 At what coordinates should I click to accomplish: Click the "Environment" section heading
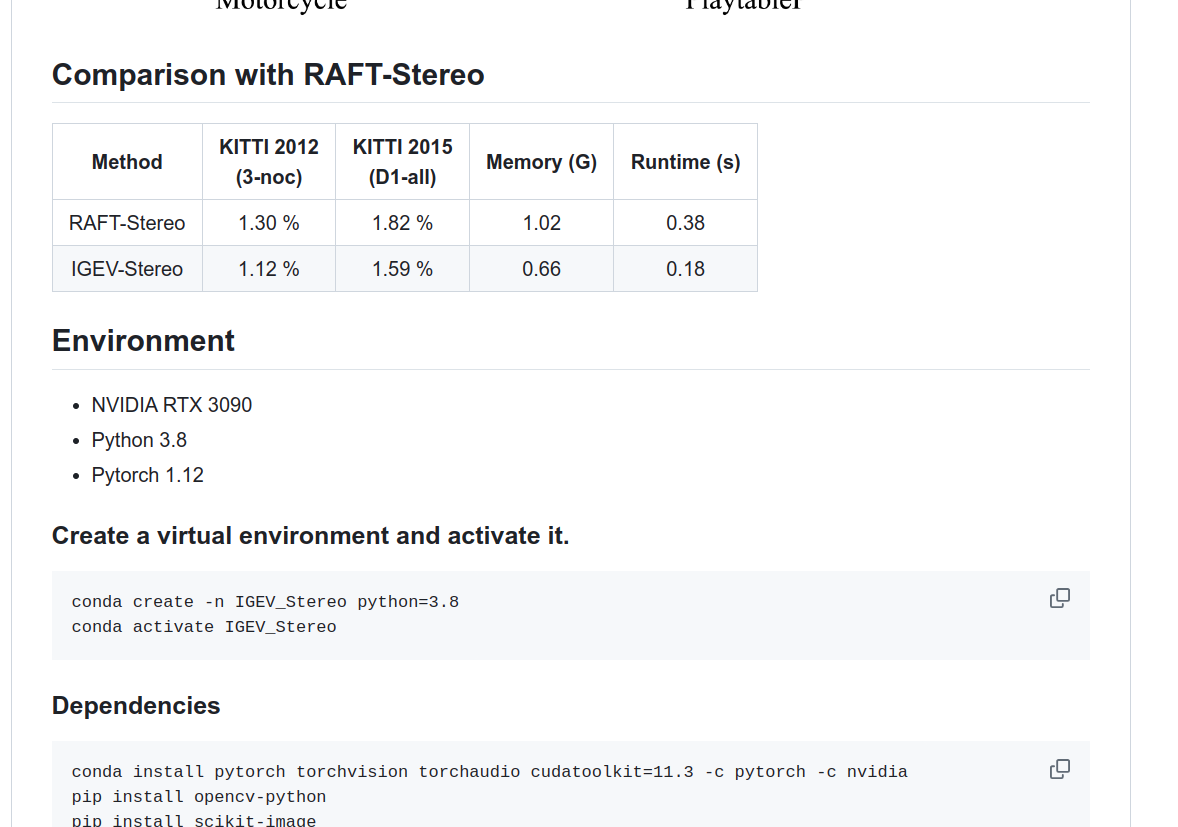pyautogui.click(x=143, y=341)
